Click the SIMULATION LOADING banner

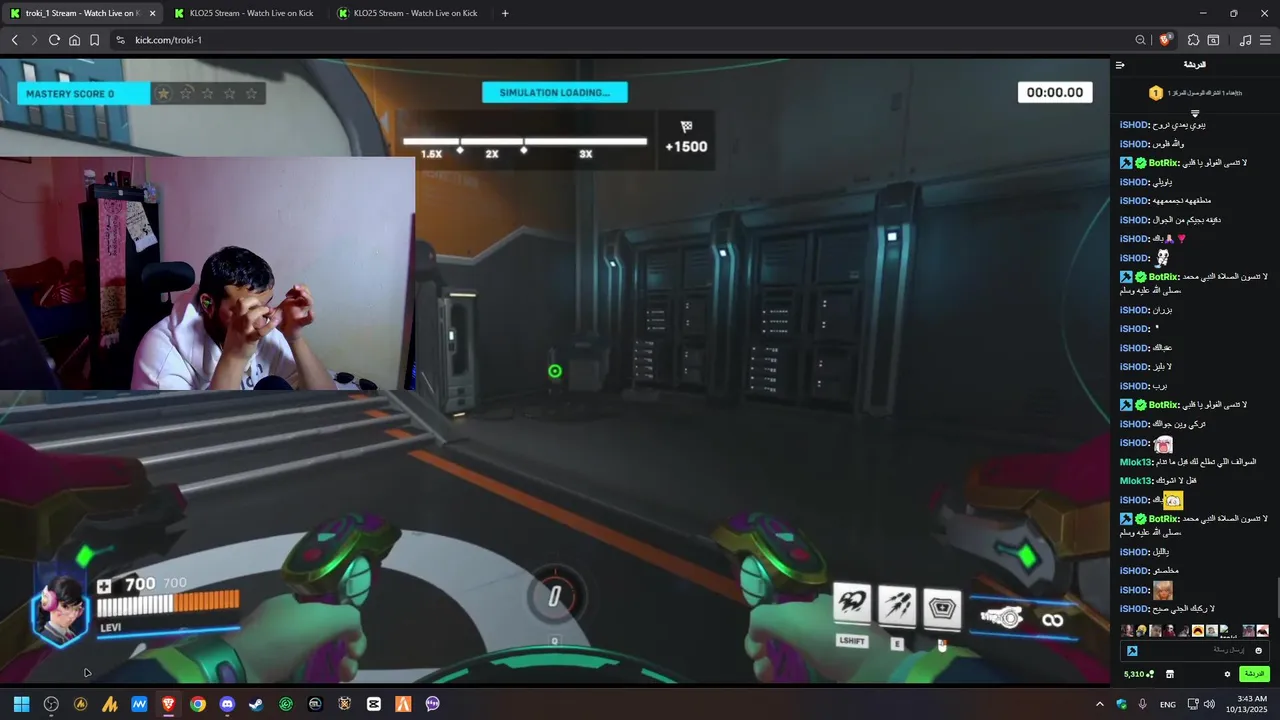coord(555,93)
